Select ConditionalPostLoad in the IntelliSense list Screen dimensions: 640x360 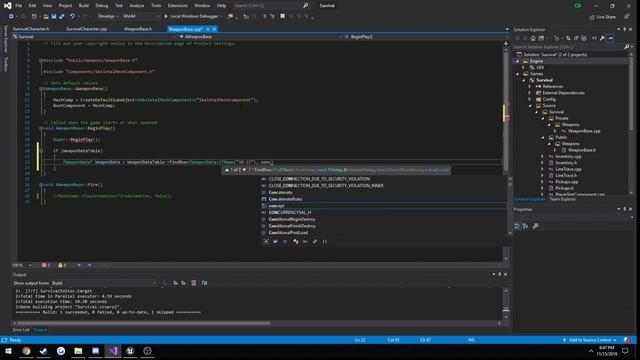point(288,233)
